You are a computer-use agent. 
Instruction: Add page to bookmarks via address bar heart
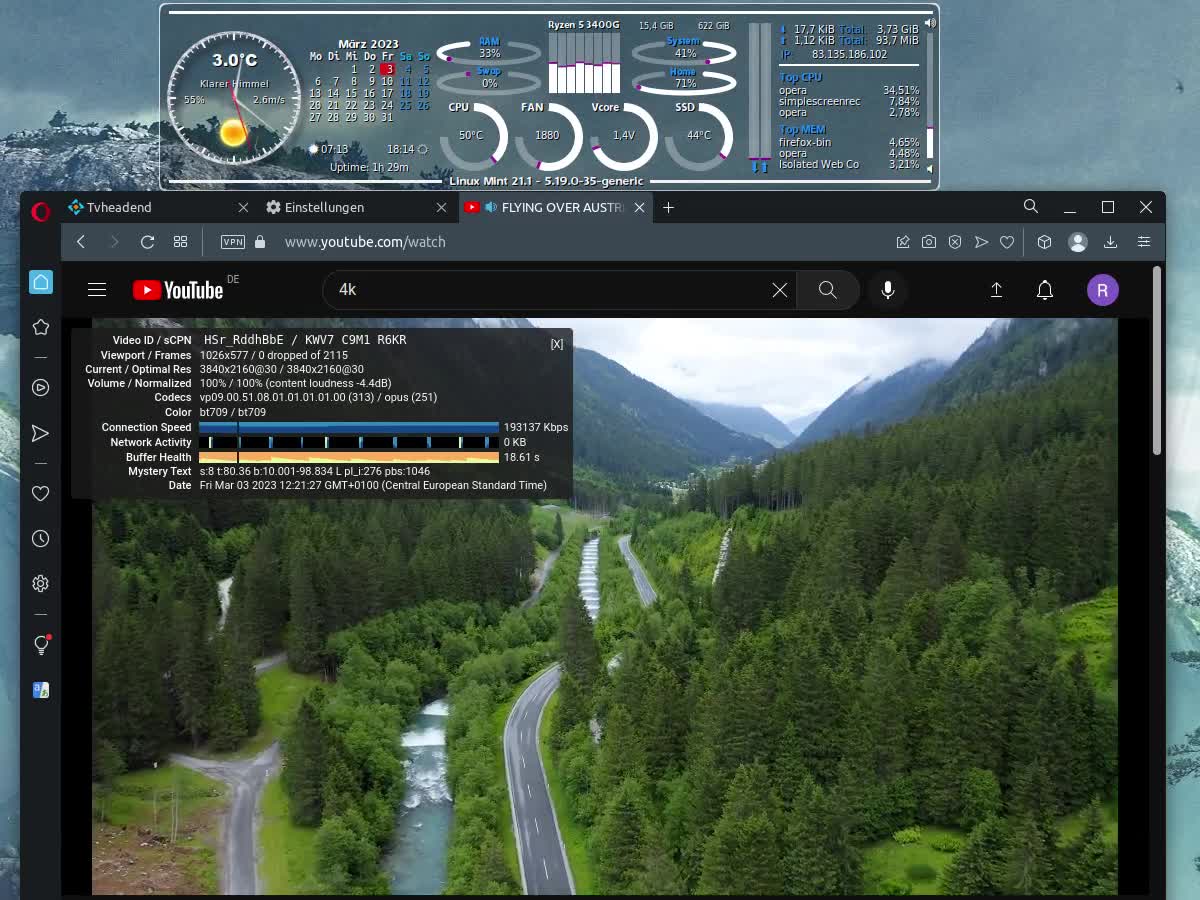point(1007,242)
